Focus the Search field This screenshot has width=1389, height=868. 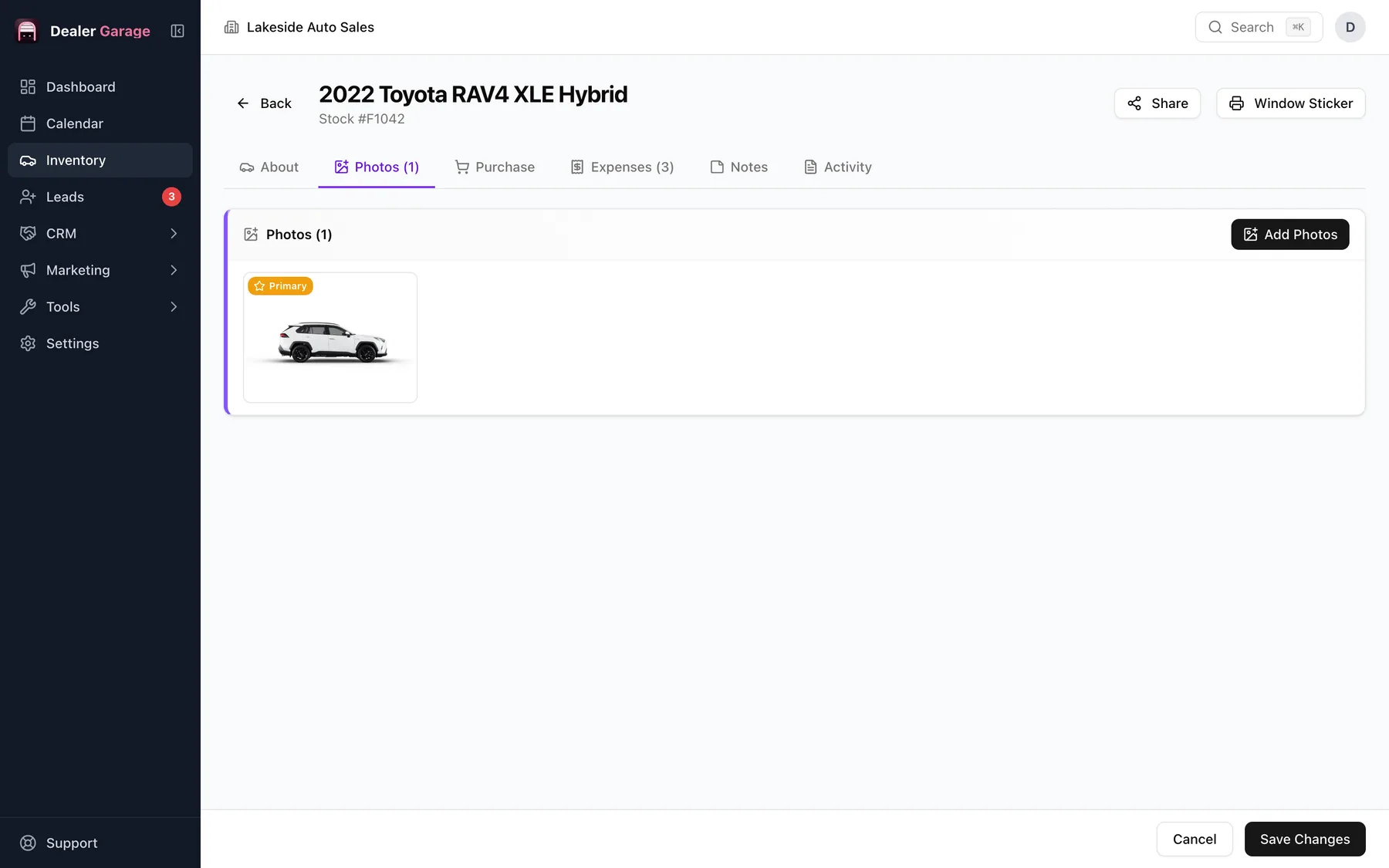1259,27
